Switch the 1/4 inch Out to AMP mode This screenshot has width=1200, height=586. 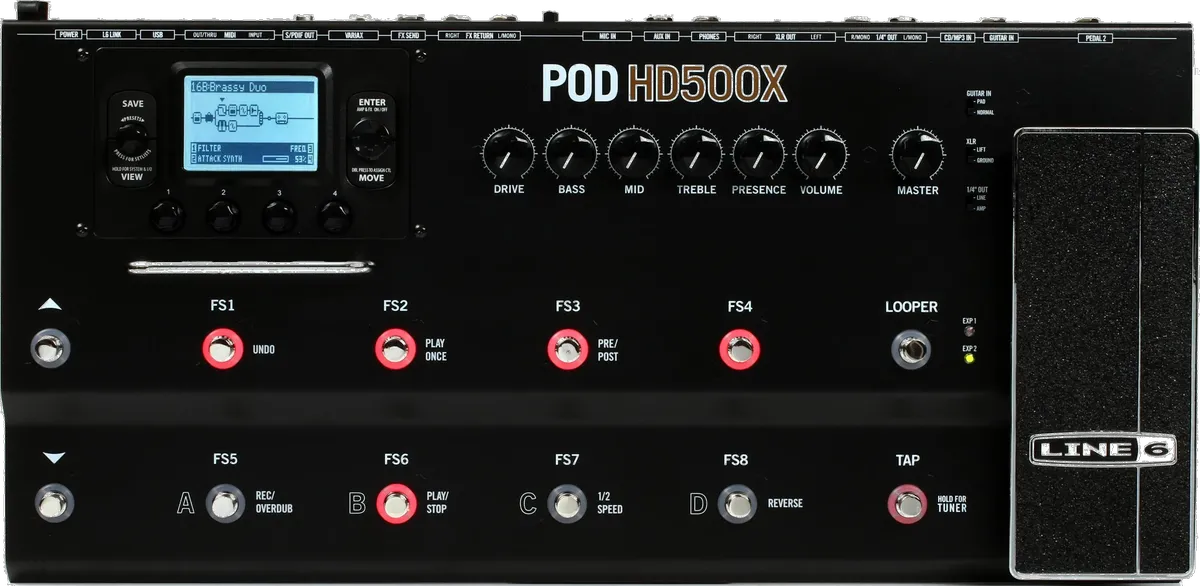pyautogui.click(x=968, y=207)
